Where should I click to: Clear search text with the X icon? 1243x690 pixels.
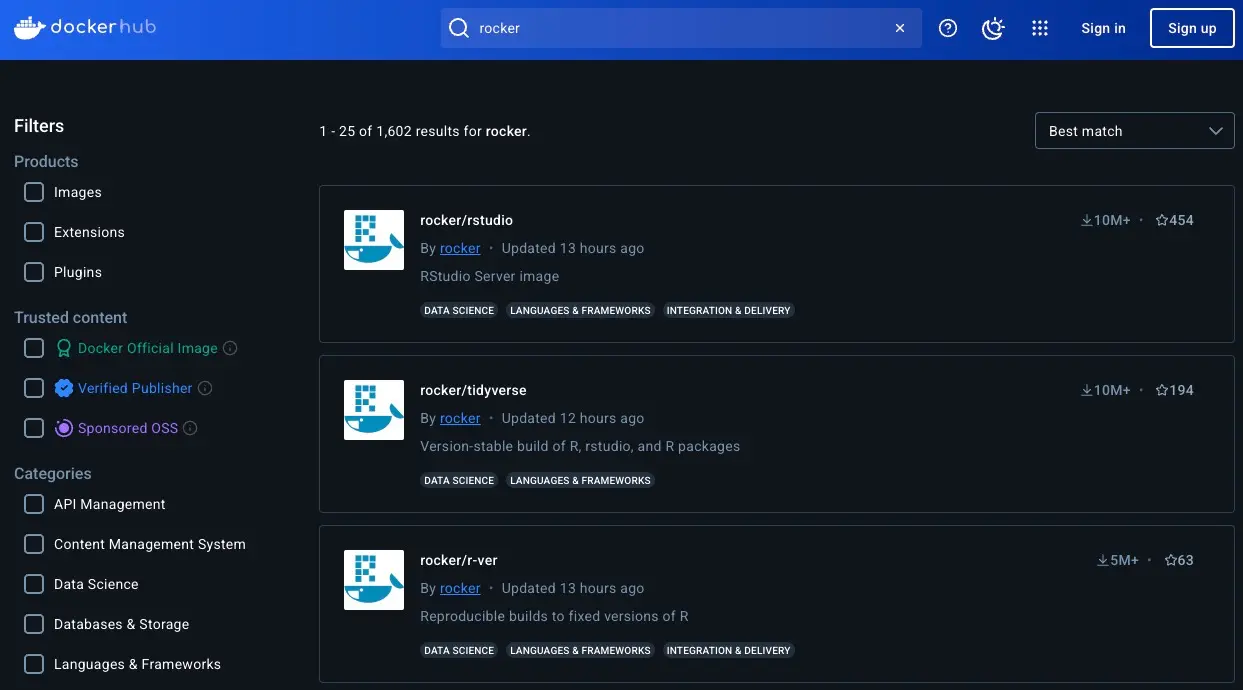point(900,28)
